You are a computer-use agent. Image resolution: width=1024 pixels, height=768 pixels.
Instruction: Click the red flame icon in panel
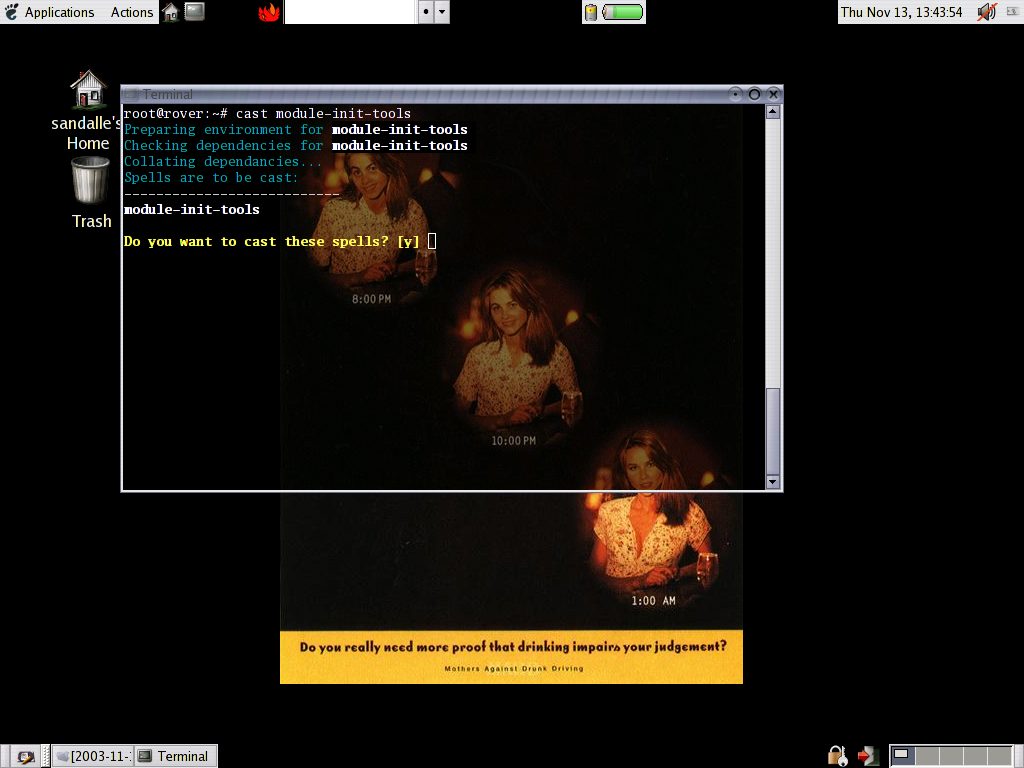[x=269, y=12]
